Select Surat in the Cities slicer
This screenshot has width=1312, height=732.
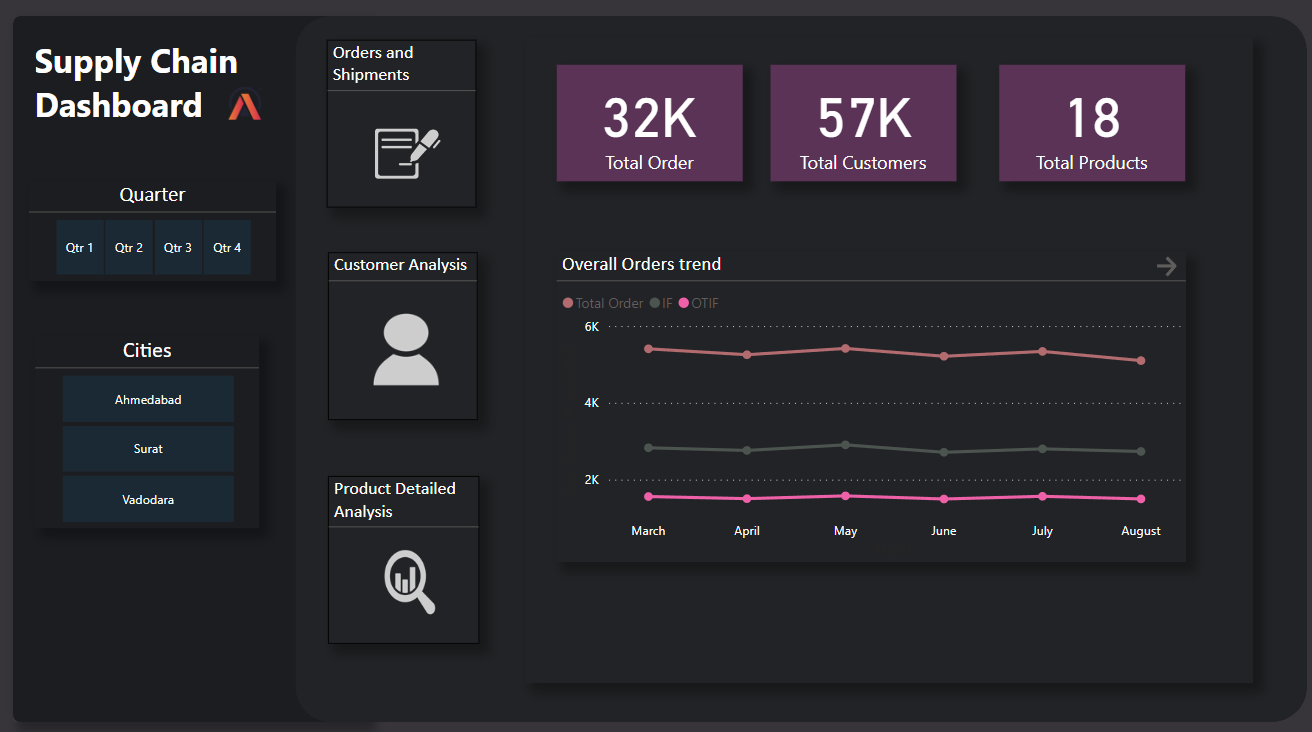[148, 449]
